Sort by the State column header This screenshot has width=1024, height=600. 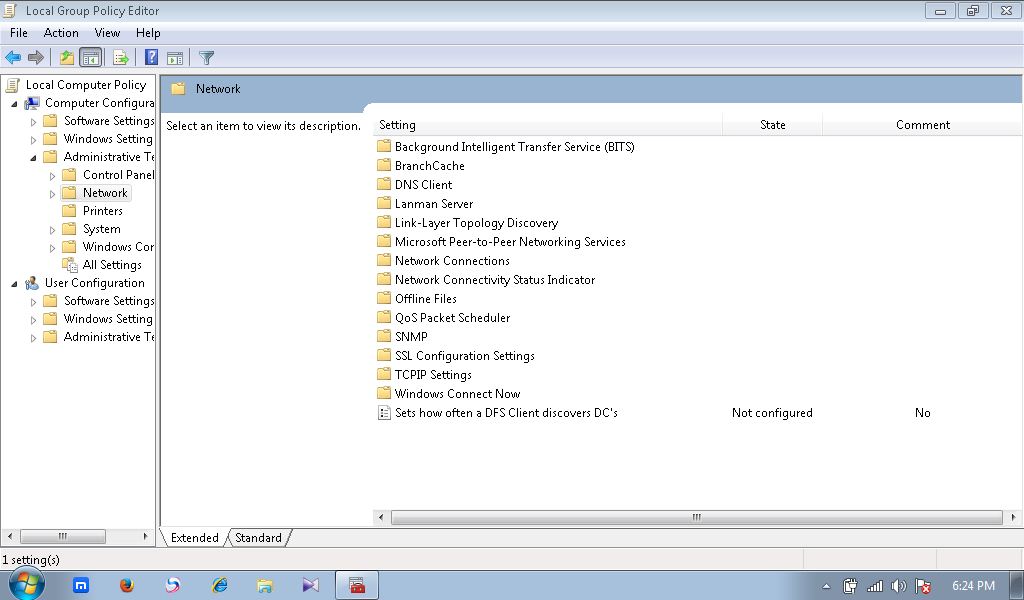click(773, 125)
